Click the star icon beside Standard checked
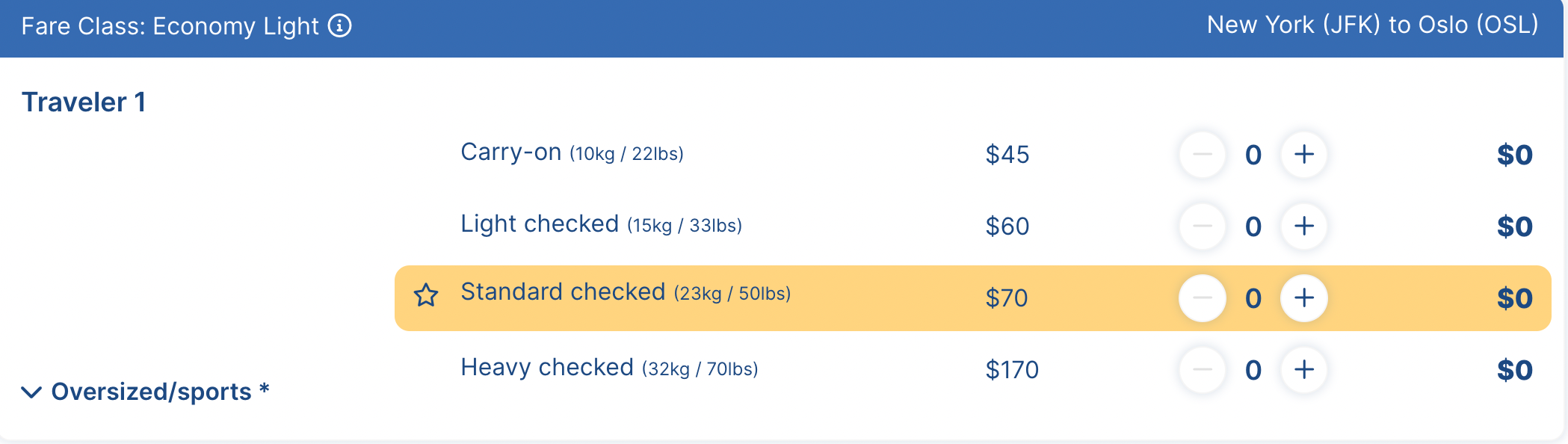 (x=426, y=295)
